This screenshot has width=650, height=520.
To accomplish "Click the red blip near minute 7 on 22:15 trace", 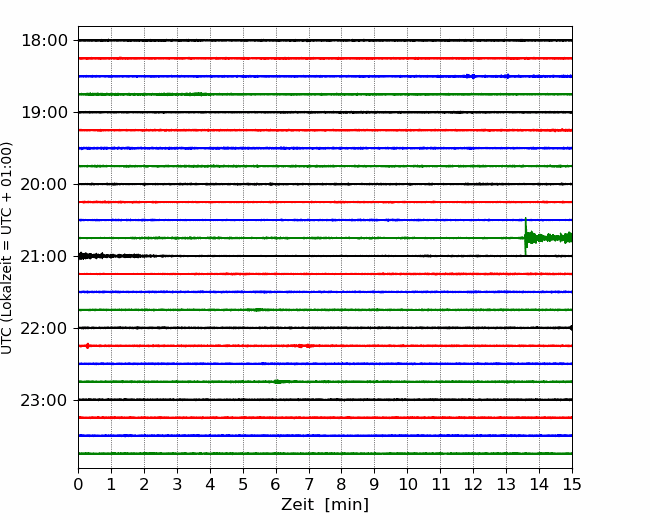I will tap(304, 346).
